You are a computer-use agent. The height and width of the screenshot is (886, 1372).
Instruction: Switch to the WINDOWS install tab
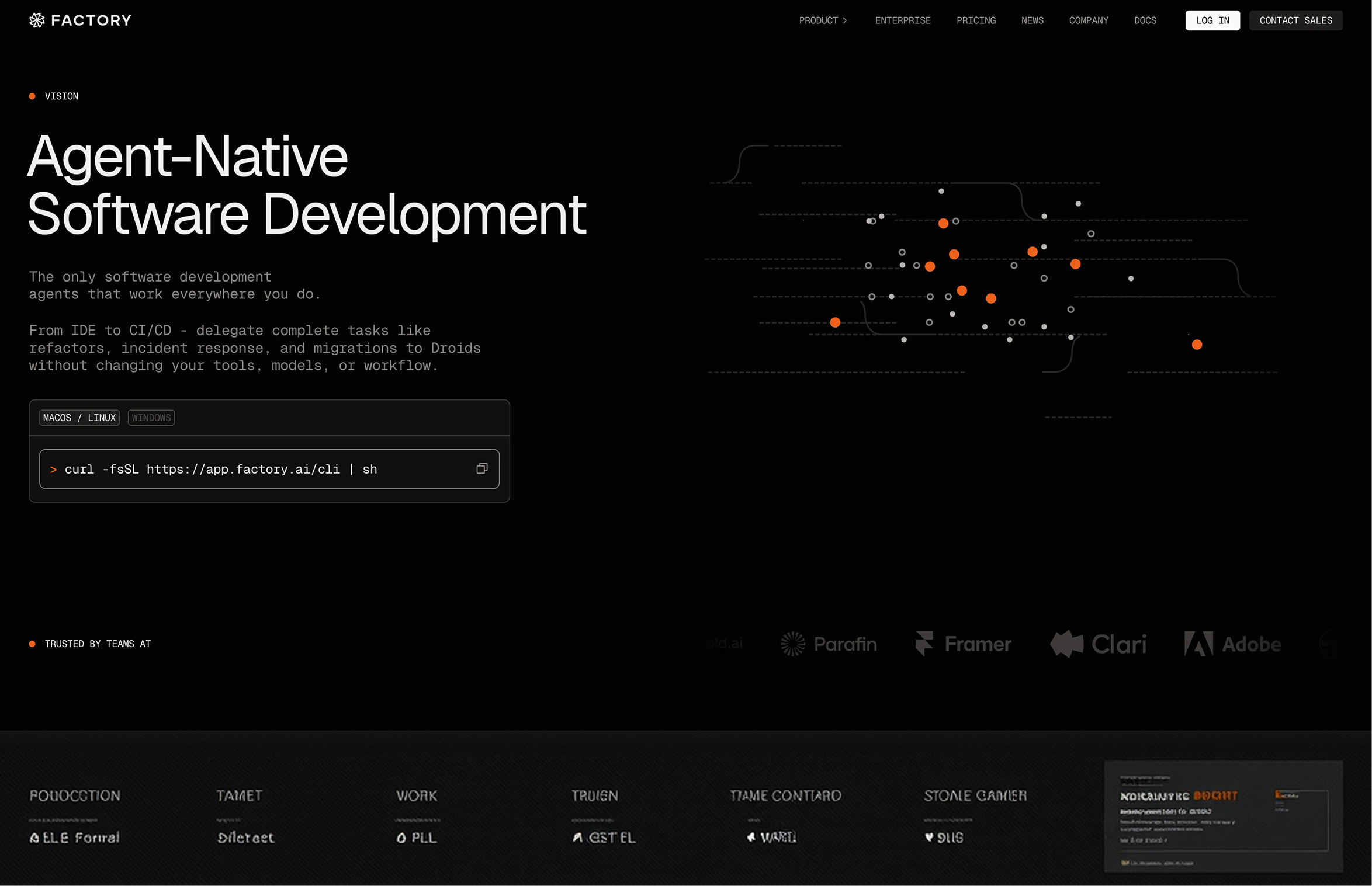pos(151,417)
